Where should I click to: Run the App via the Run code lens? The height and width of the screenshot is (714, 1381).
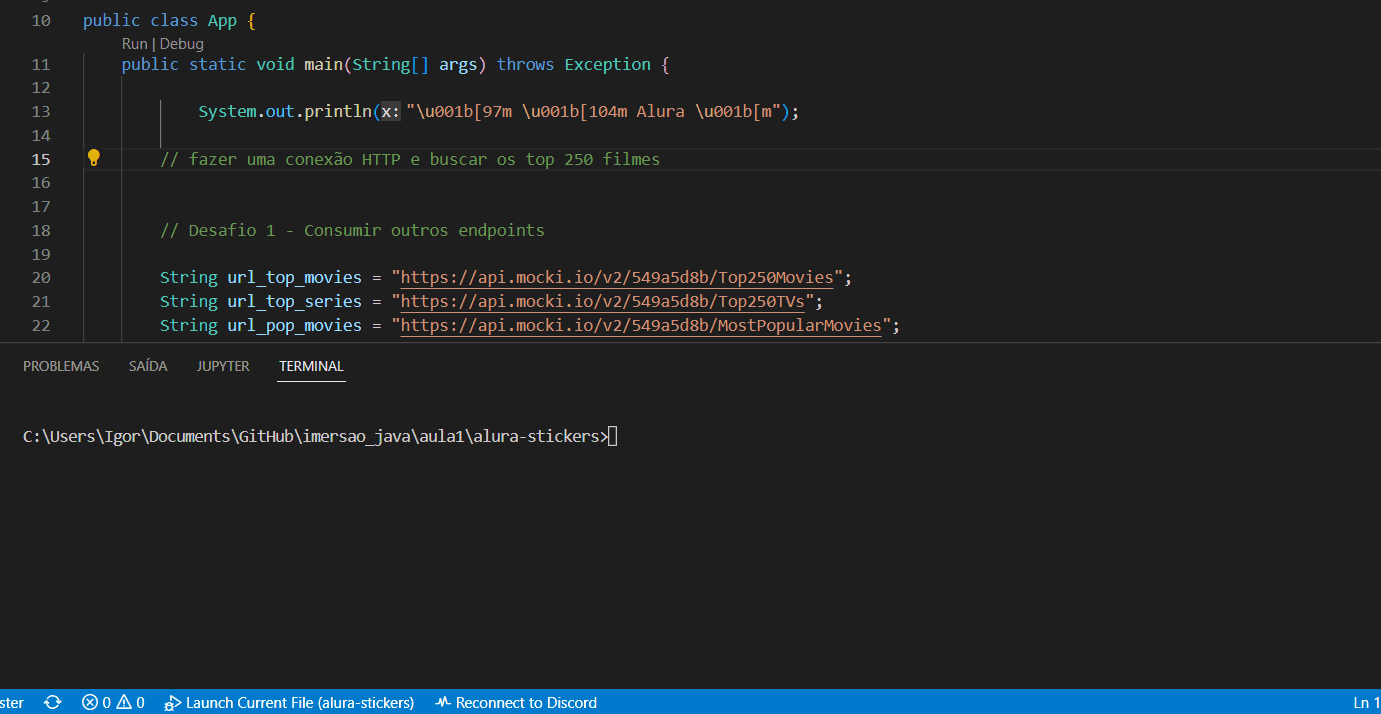134,43
